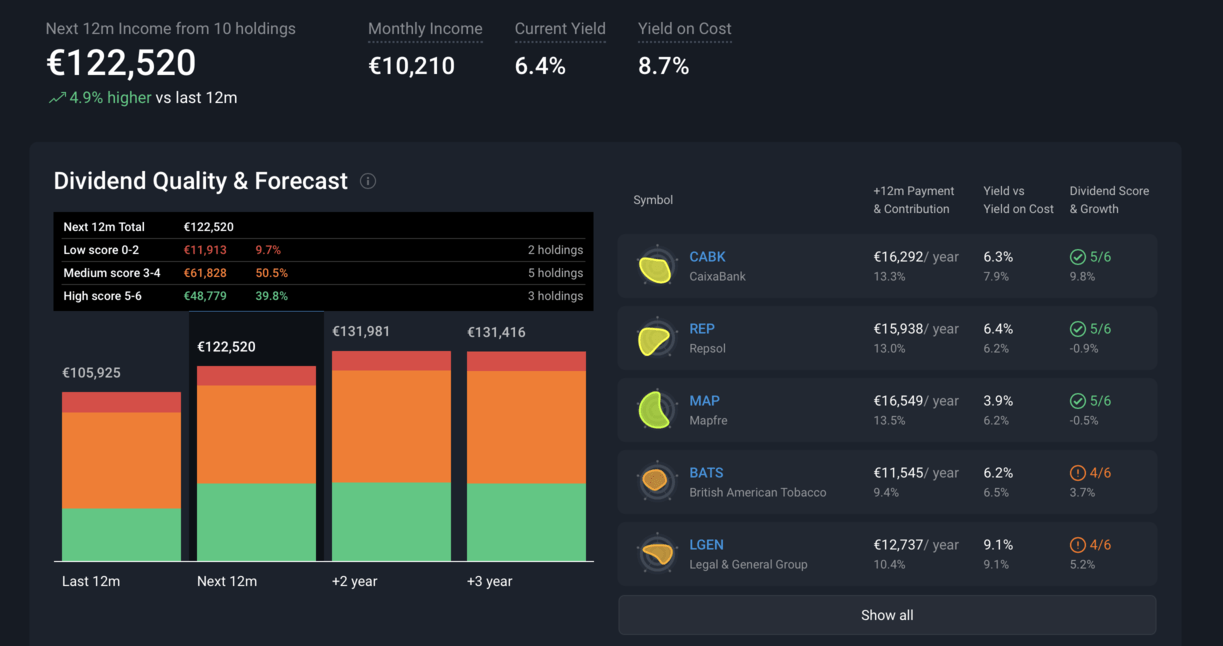The width and height of the screenshot is (1223, 646).
Task: Click the orange warning score icon for BATS
Action: point(1078,473)
